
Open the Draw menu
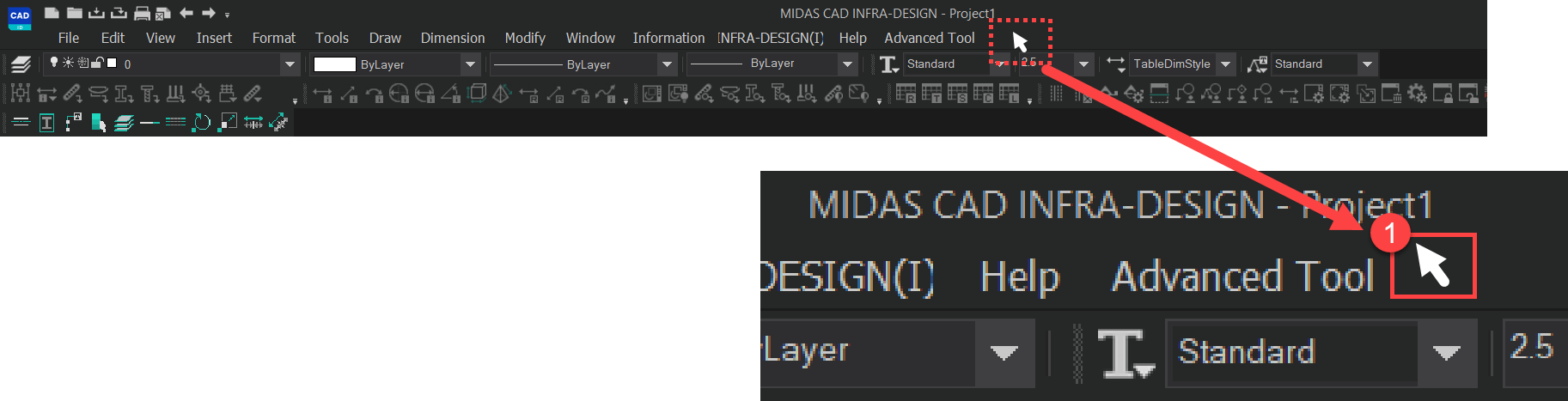[385, 38]
